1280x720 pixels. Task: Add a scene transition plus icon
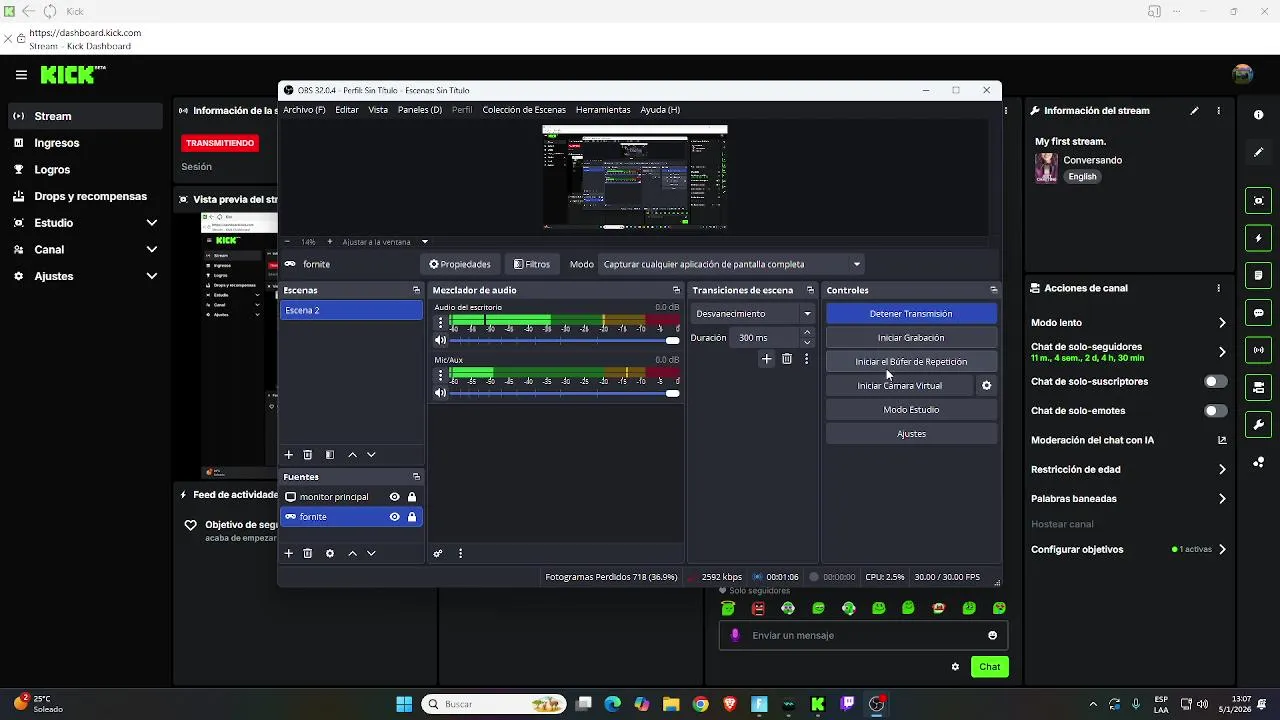[x=767, y=359]
